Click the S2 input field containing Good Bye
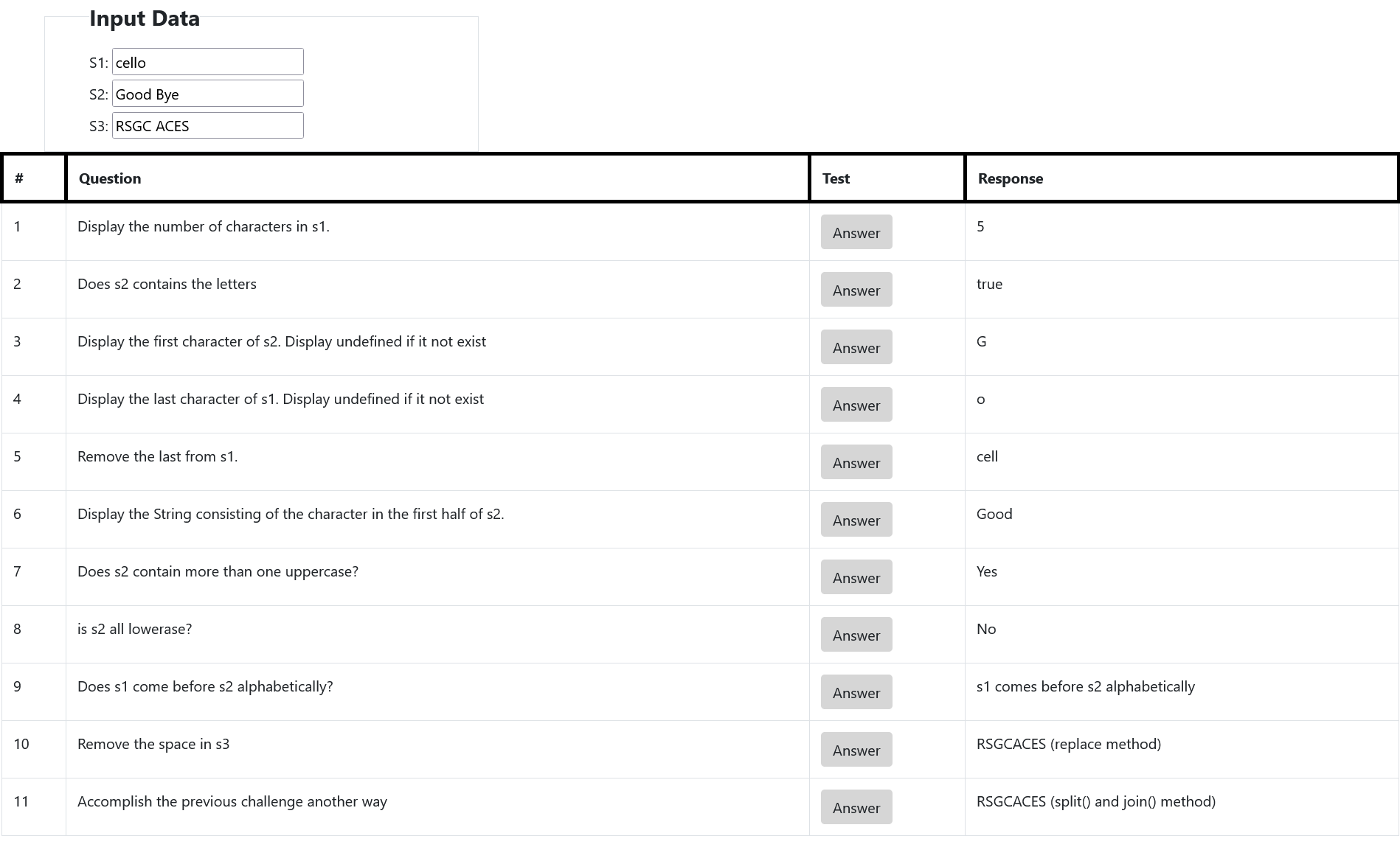This screenshot has height=850, width=1400. click(207, 94)
